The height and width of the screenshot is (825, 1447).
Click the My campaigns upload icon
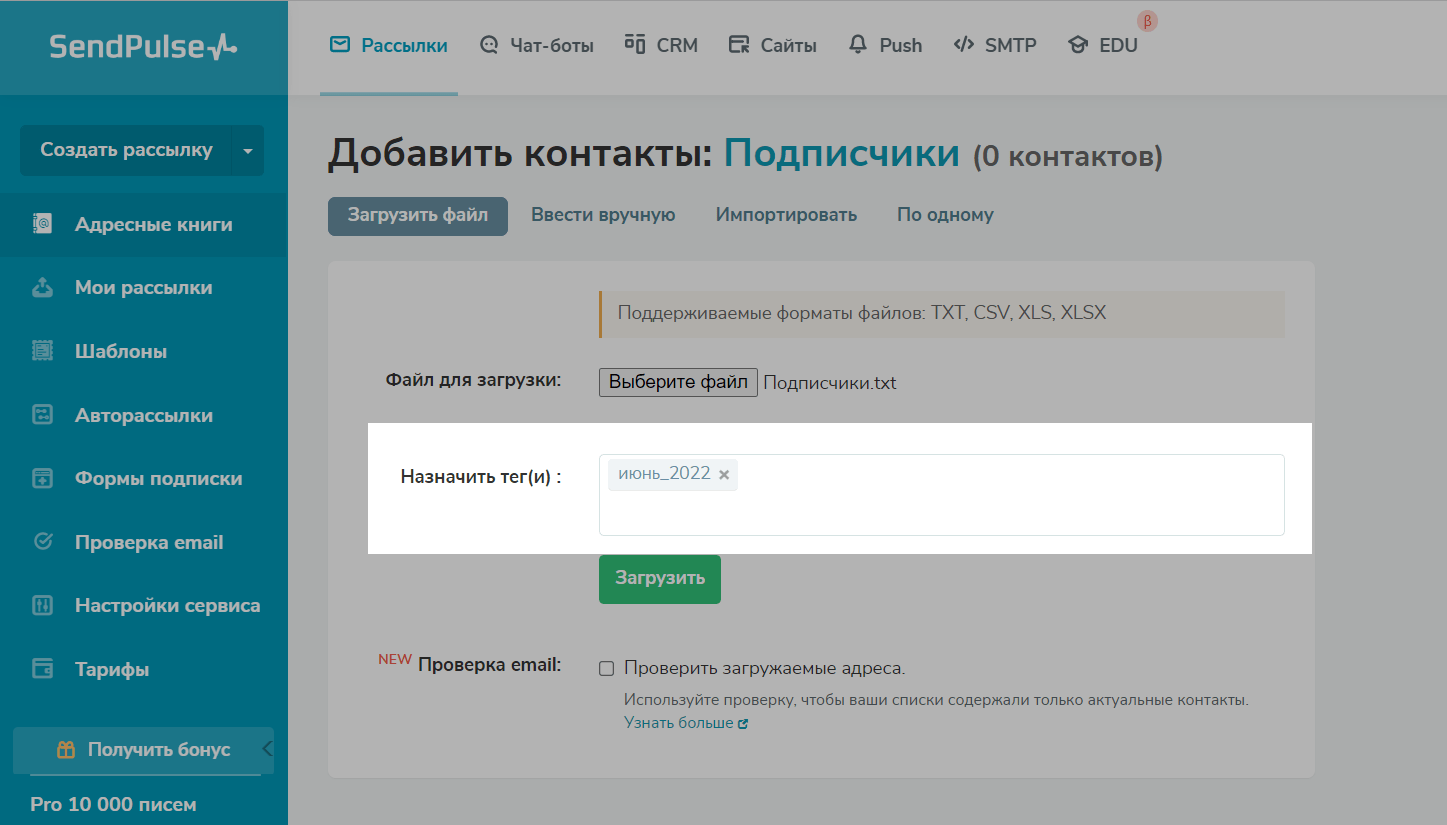(42, 288)
